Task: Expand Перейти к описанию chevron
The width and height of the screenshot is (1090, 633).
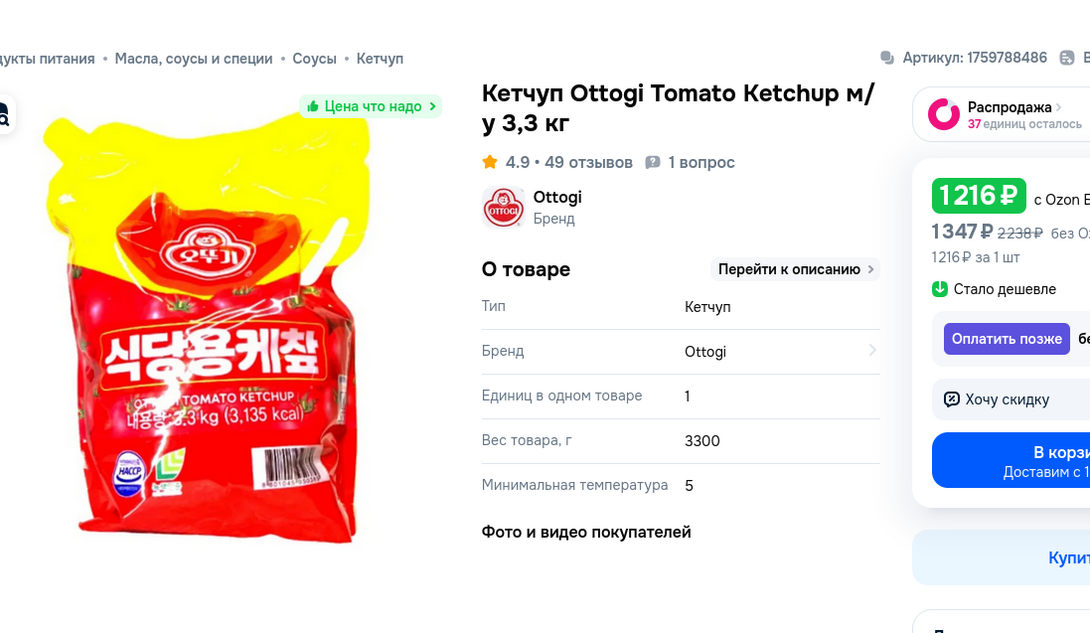Action: [870, 270]
